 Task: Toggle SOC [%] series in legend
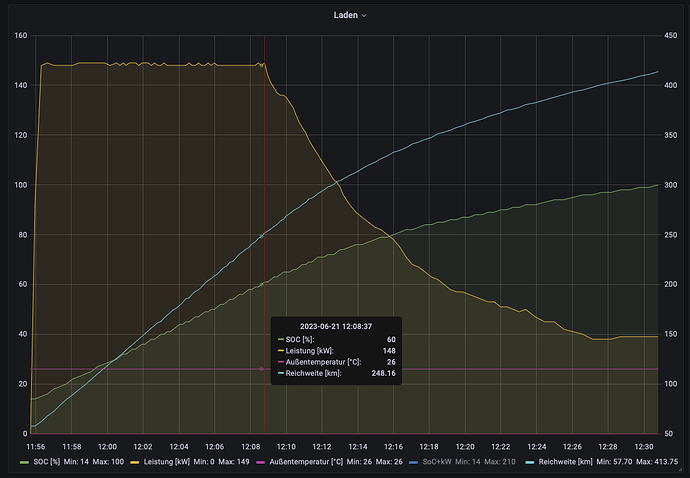pyautogui.click(x=46, y=462)
